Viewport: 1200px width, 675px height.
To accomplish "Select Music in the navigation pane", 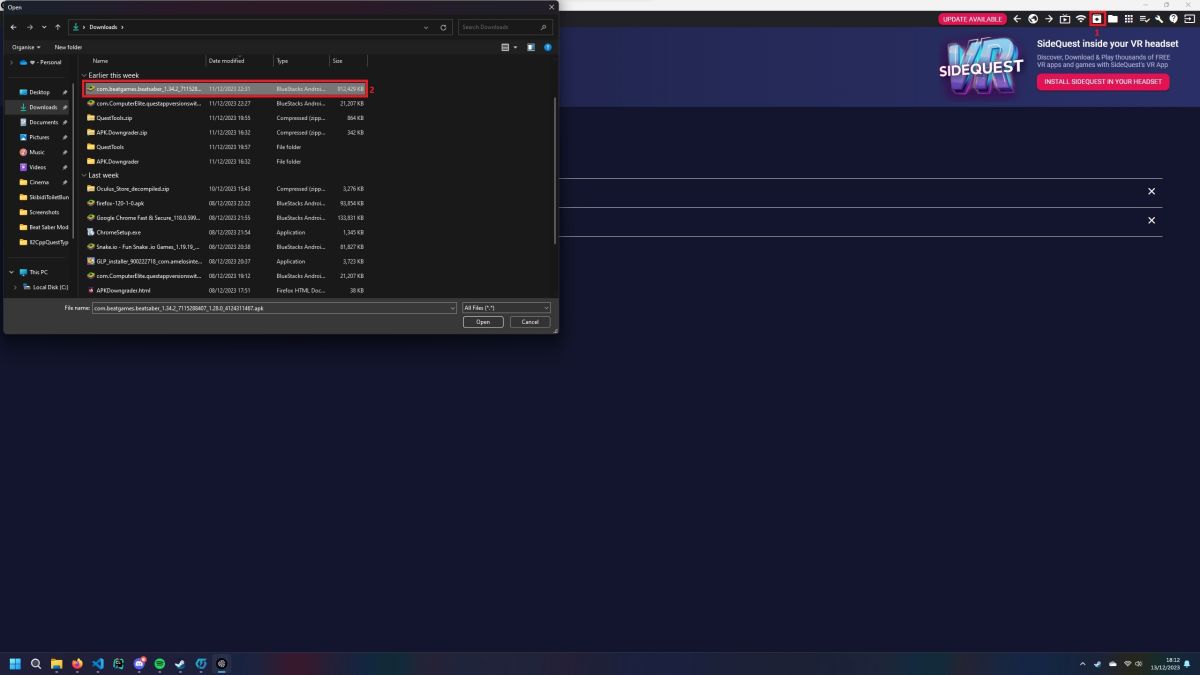I will click(x=37, y=152).
